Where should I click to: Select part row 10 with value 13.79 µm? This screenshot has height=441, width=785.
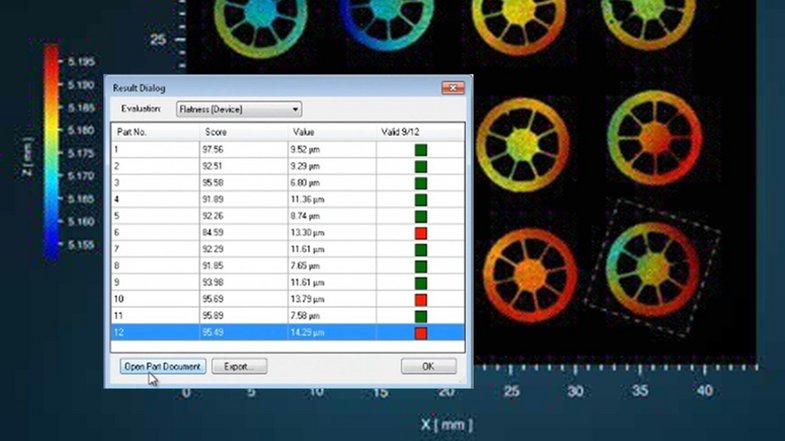tap(288, 299)
